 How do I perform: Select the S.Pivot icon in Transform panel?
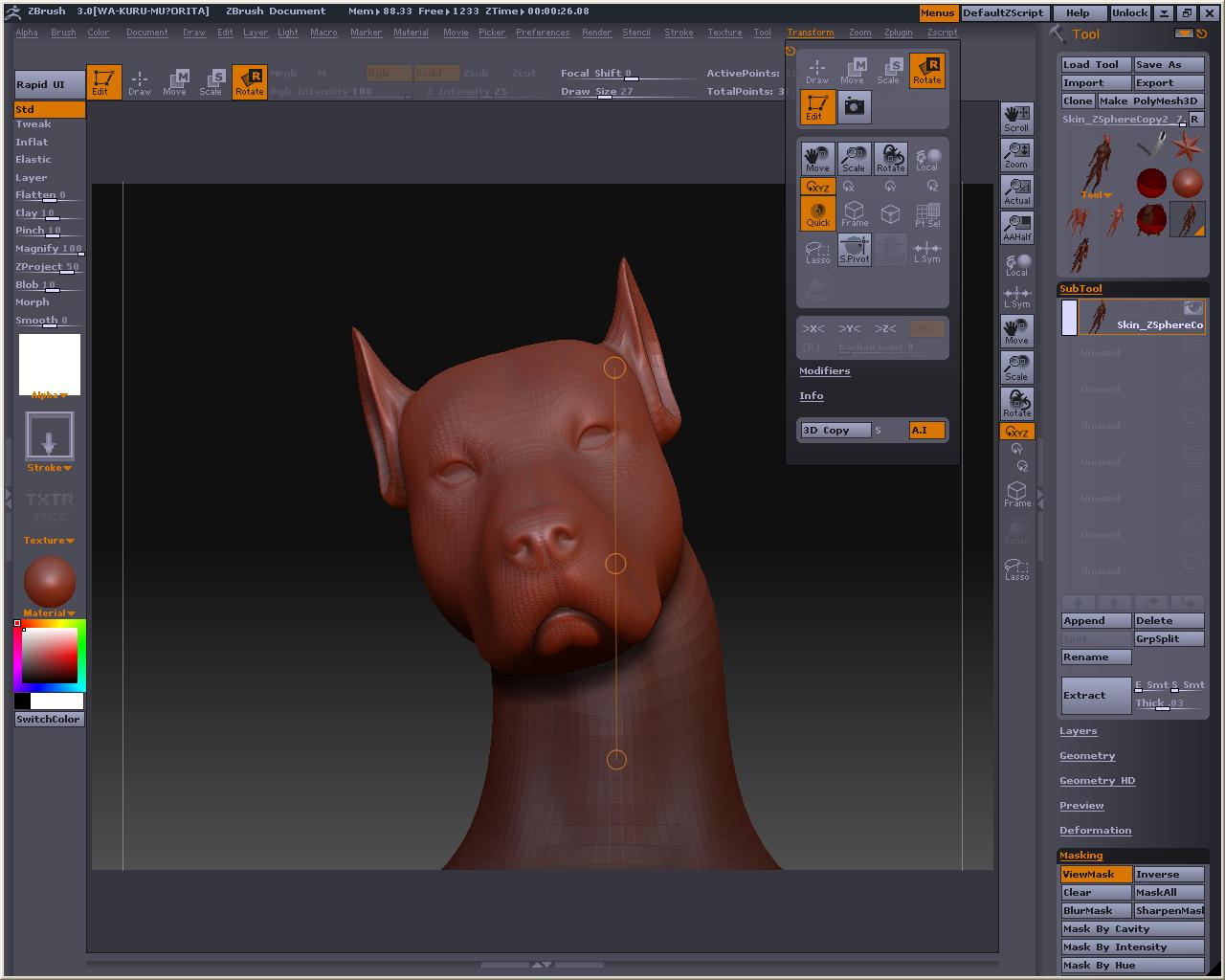855,250
